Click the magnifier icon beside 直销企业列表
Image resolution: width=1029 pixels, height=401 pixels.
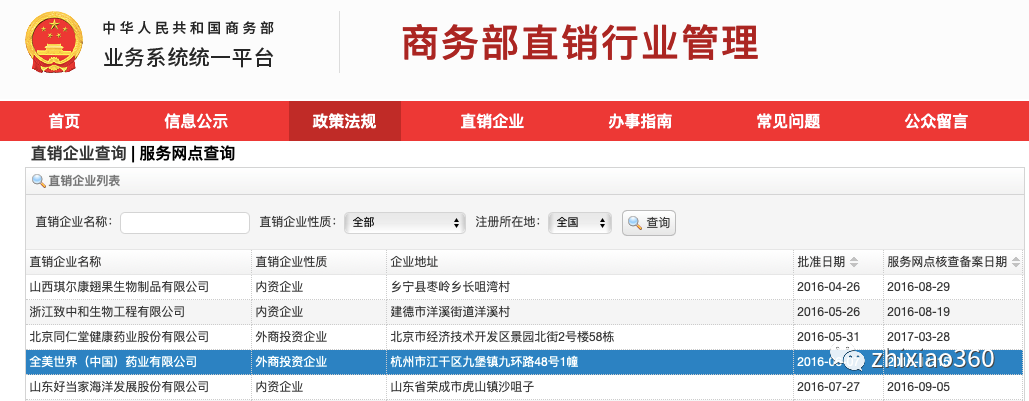39,181
